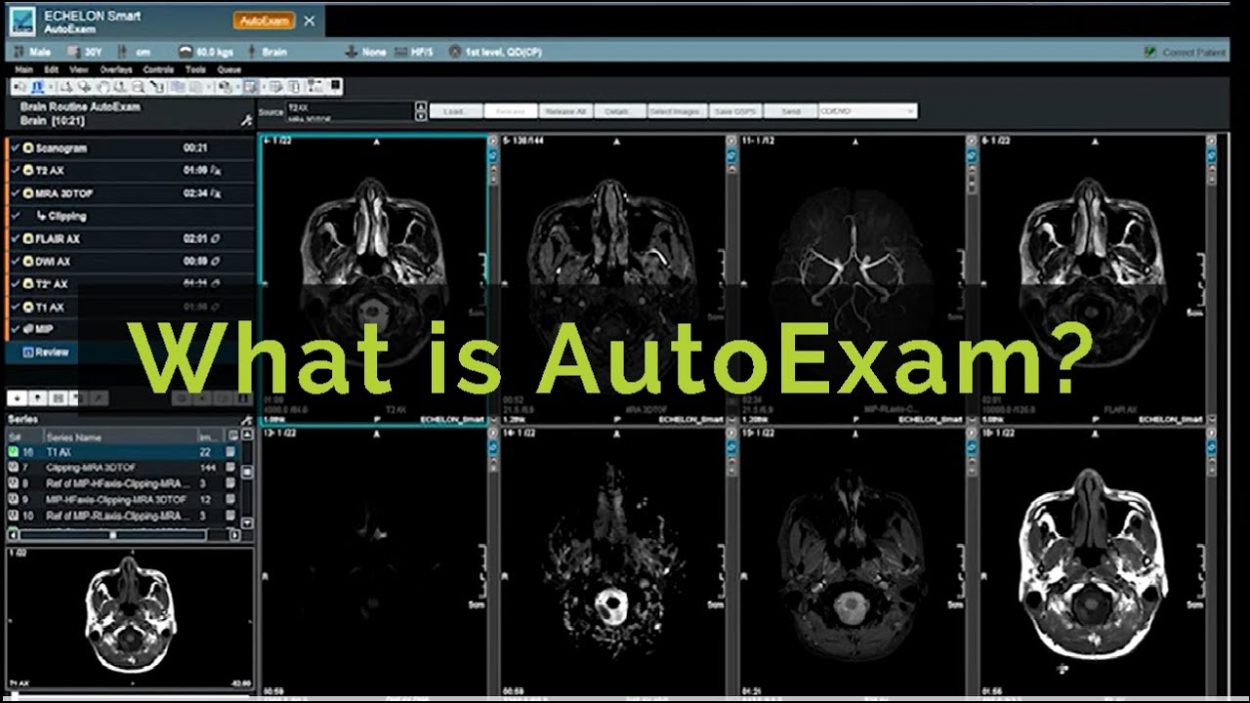Image resolution: width=1250 pixels, height=703 pixels.
Task: Click the Clipping sub-item under MRA 3DTOF
Action: tap(68, 216)
